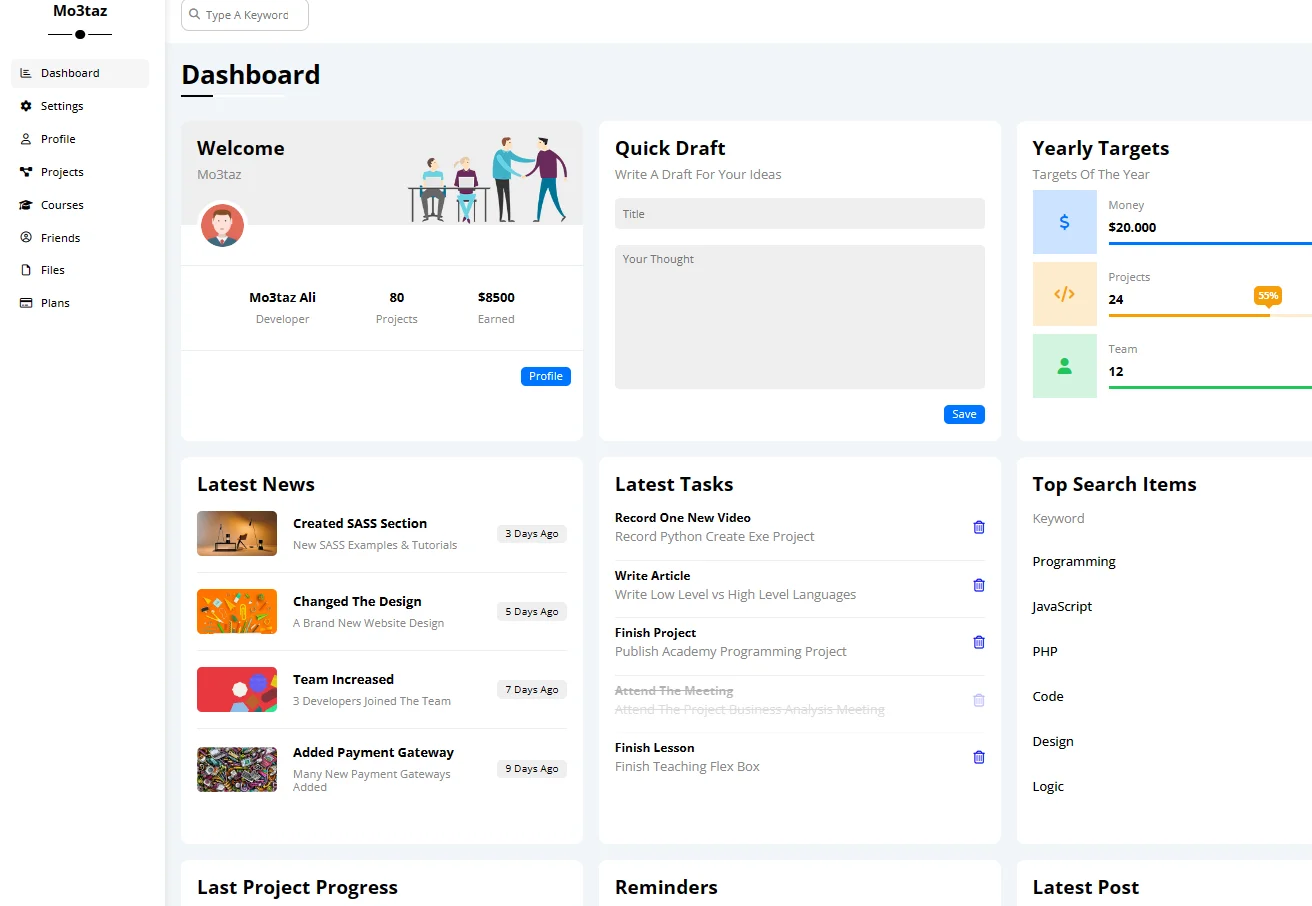
Task: Click the Projects orange progress bar
Action: (x=1210, y=315)
